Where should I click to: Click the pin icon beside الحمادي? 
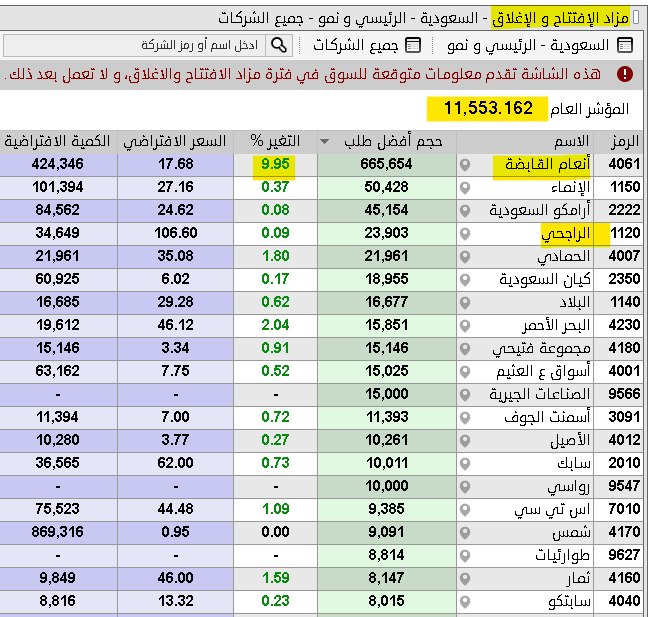point(465,257)
